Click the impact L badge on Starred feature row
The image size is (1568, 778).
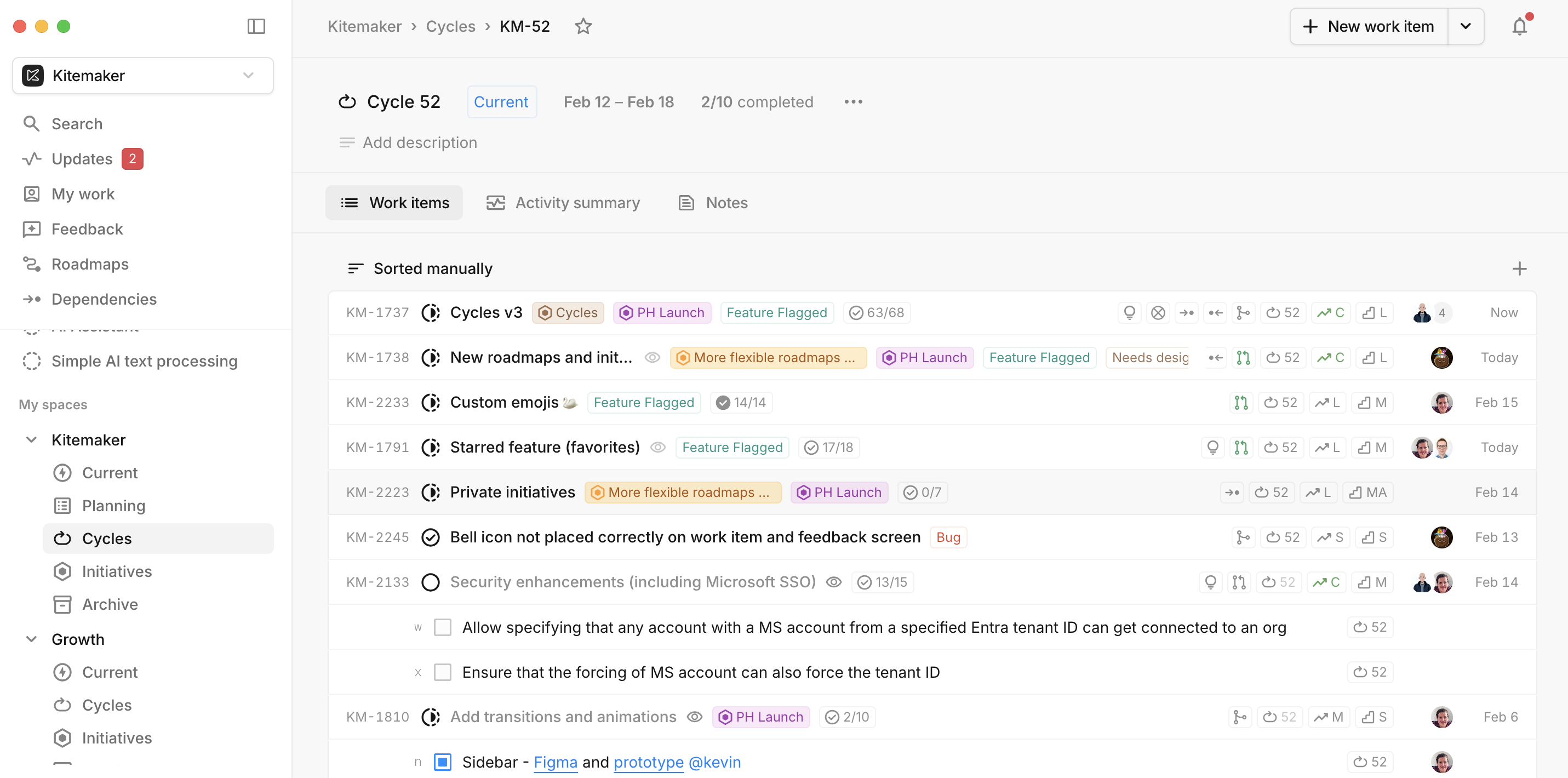click(1327, 448)
